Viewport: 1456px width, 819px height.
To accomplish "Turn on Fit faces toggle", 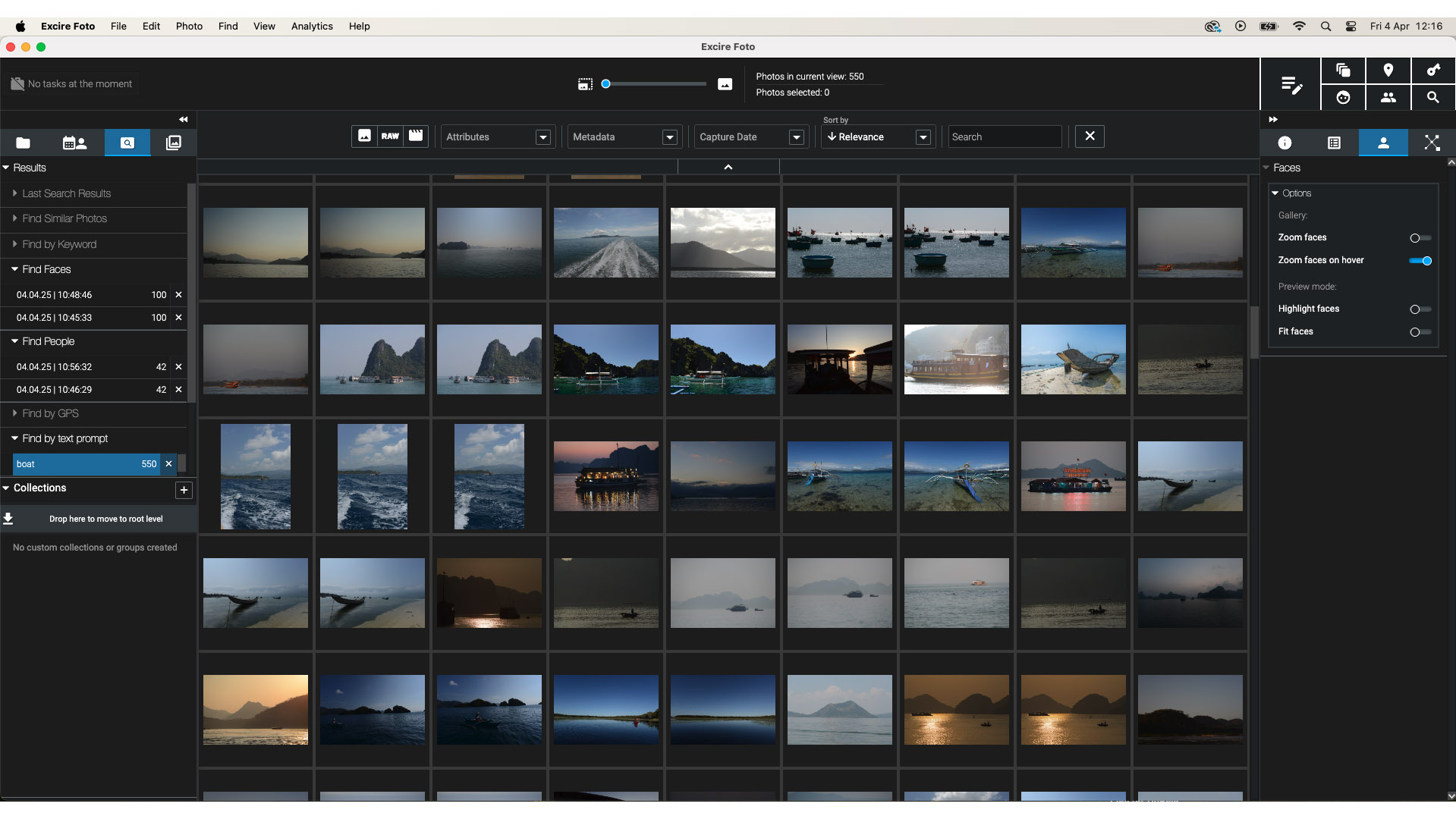I will (1420, 332).
